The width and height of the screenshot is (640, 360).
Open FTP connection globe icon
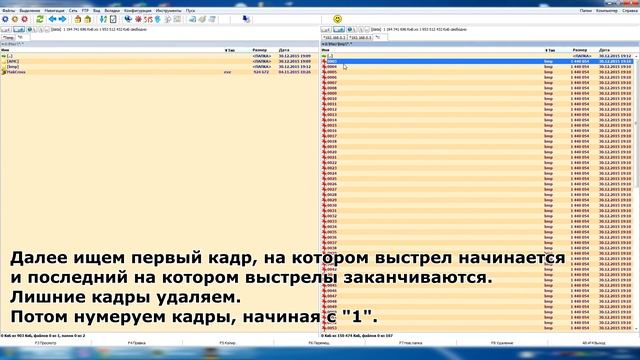[128, 19]
